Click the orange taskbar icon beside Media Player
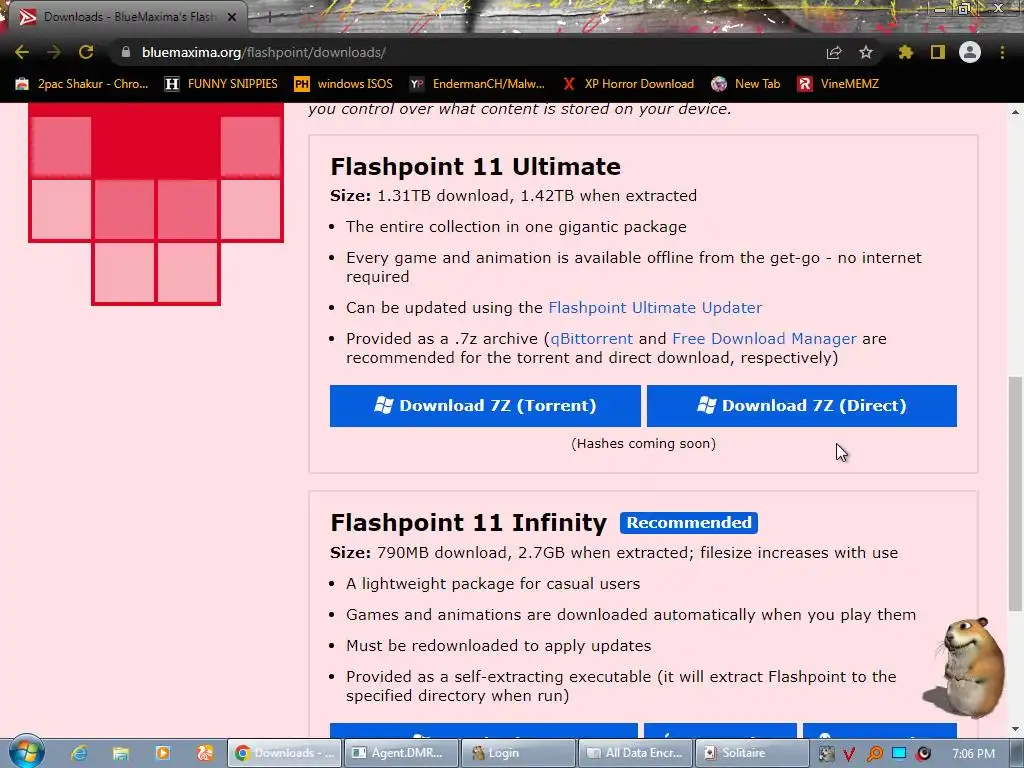The height and width of the screenshot is (768, 1024). click(204, 753)
